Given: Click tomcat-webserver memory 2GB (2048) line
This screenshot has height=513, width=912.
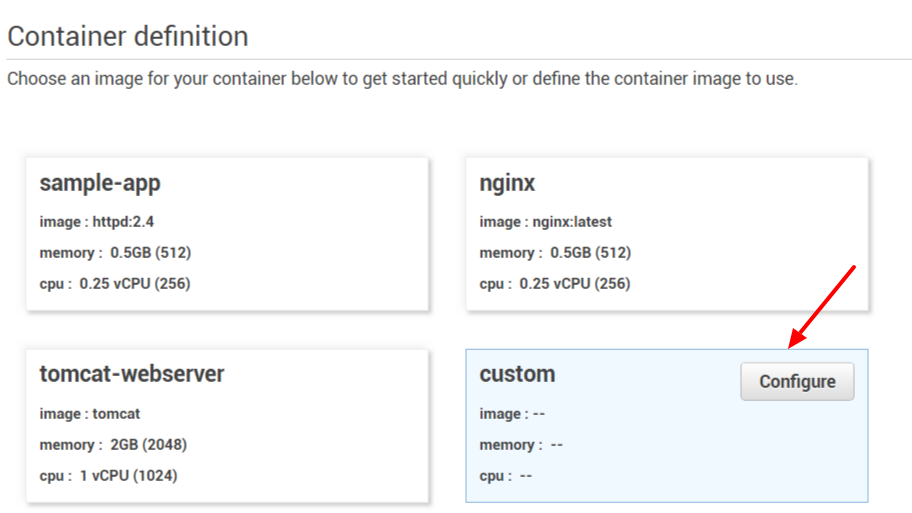Looking at the screenshot, I should tap(113, 445).
